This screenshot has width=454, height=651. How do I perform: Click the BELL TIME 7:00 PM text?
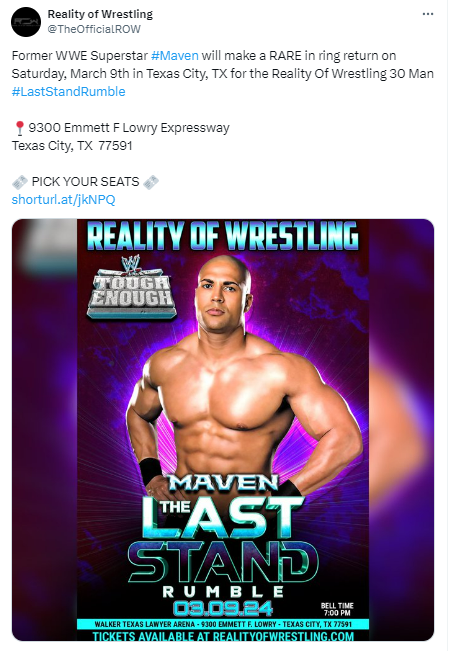(337, 609)
